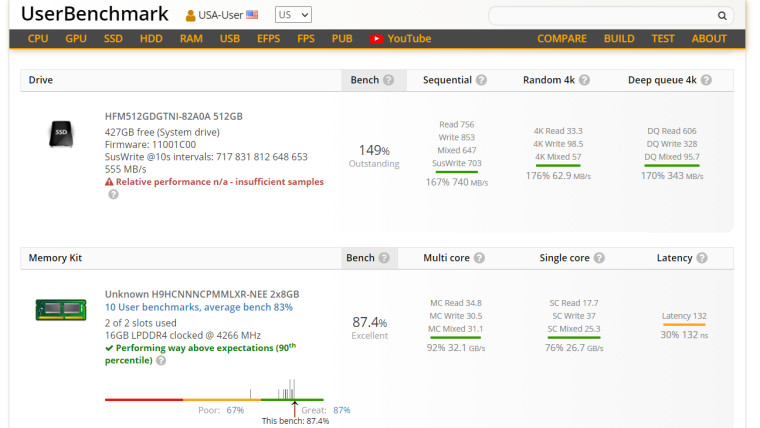Click the Deep queue 4k column header
This screenshot has width=760, height=428.
pyautogui.click(x=662, y=80)
